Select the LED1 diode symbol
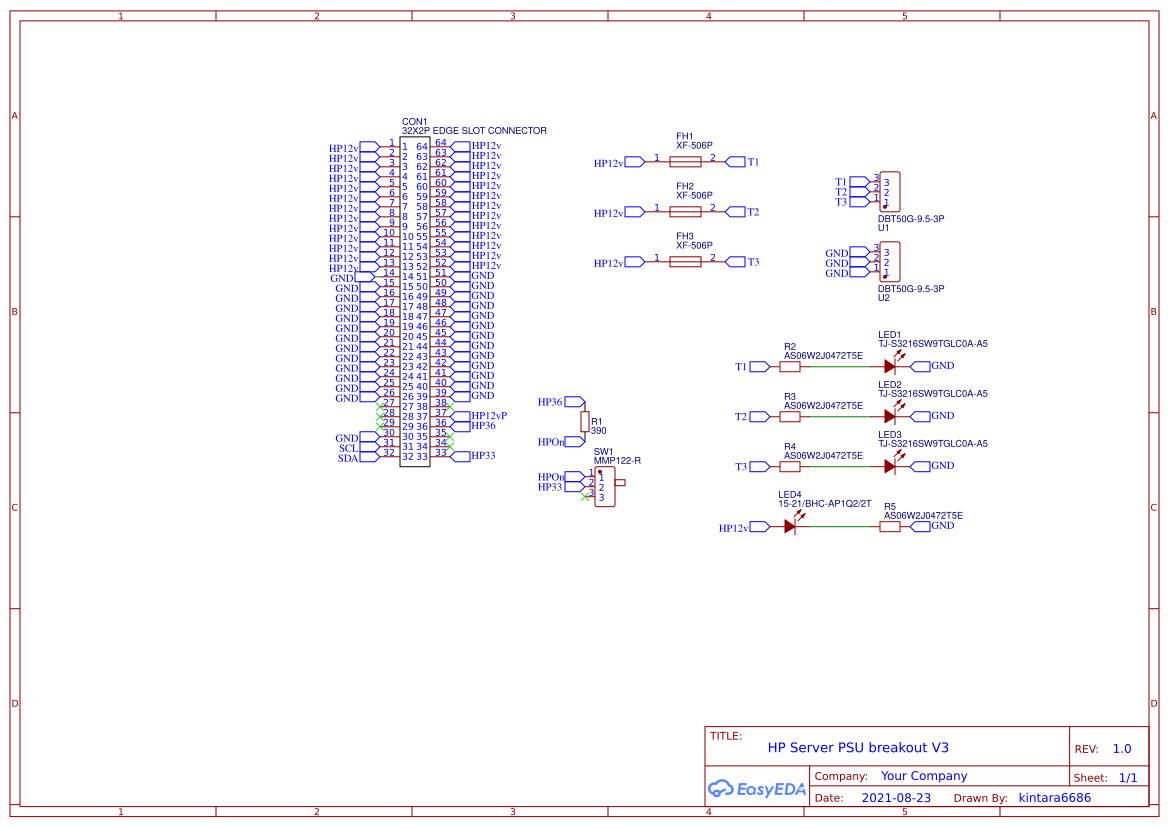Image resolution: width=1169 pixels, height=827 pixels. [x=890, y=367]
